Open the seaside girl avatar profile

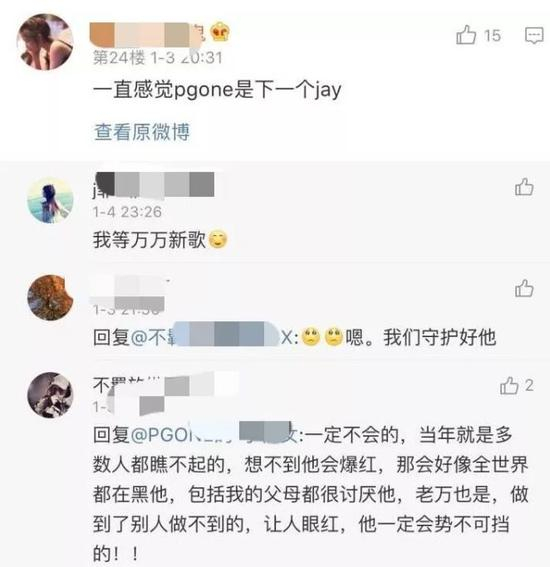(50, 200)
